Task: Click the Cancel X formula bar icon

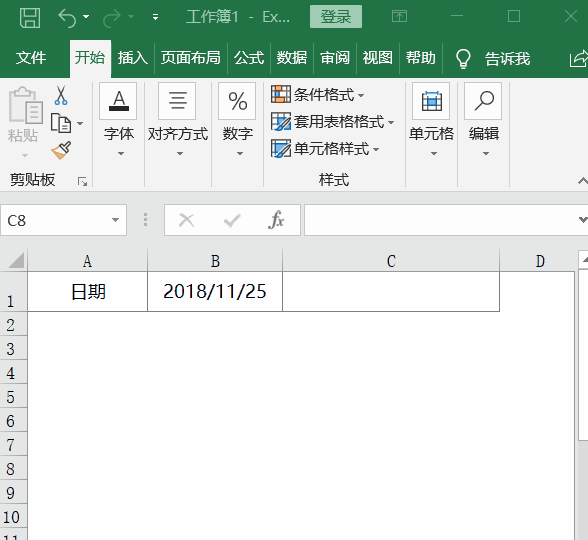Action: [x=186, y=220]
